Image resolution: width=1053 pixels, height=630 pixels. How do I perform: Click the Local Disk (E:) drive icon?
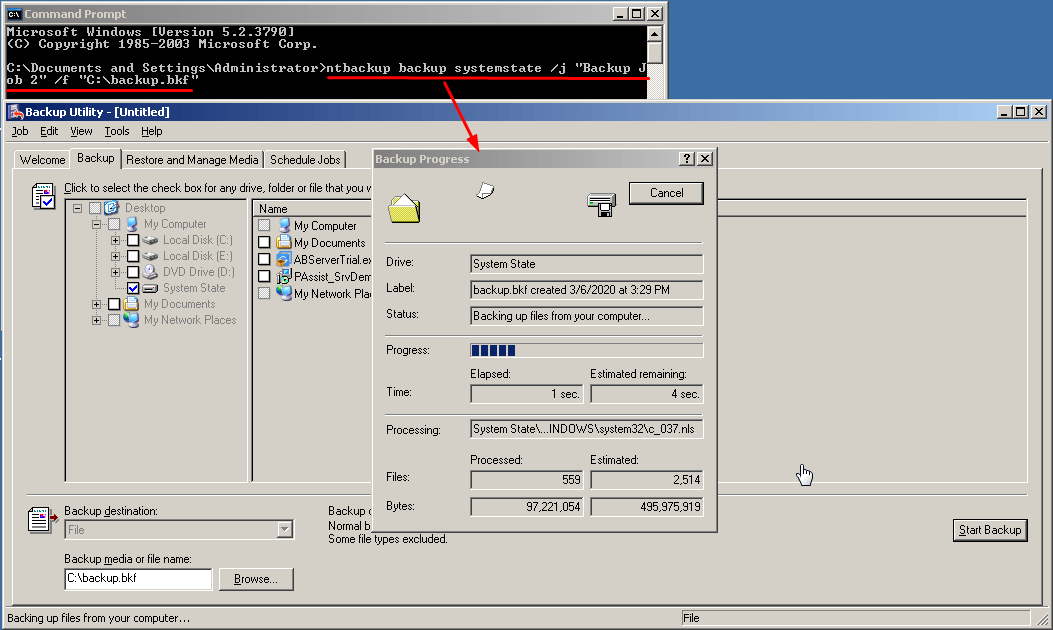[x=150, y=256]
